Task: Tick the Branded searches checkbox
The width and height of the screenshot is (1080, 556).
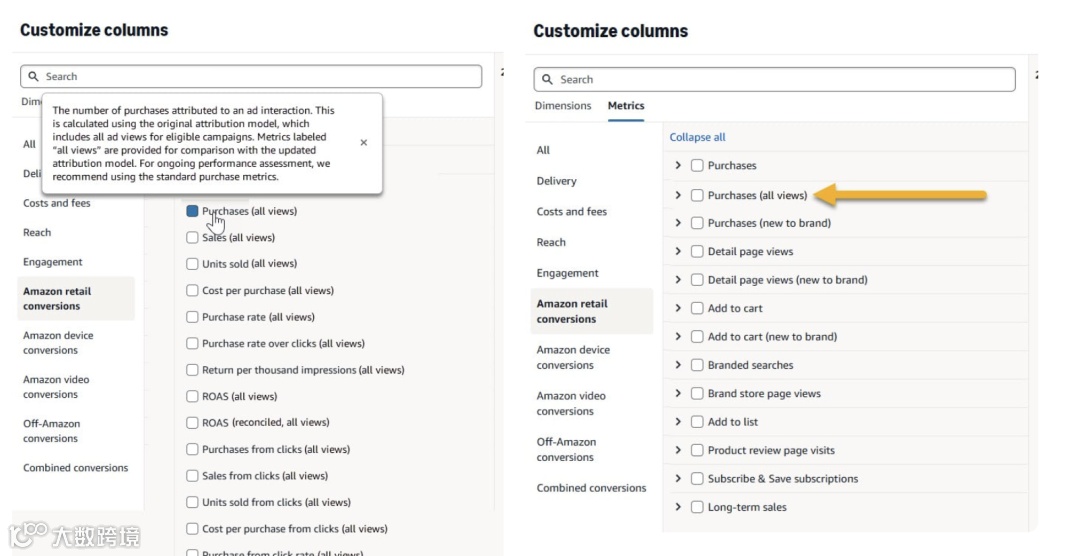Action: pyautogui.click(x=697, y=365)
